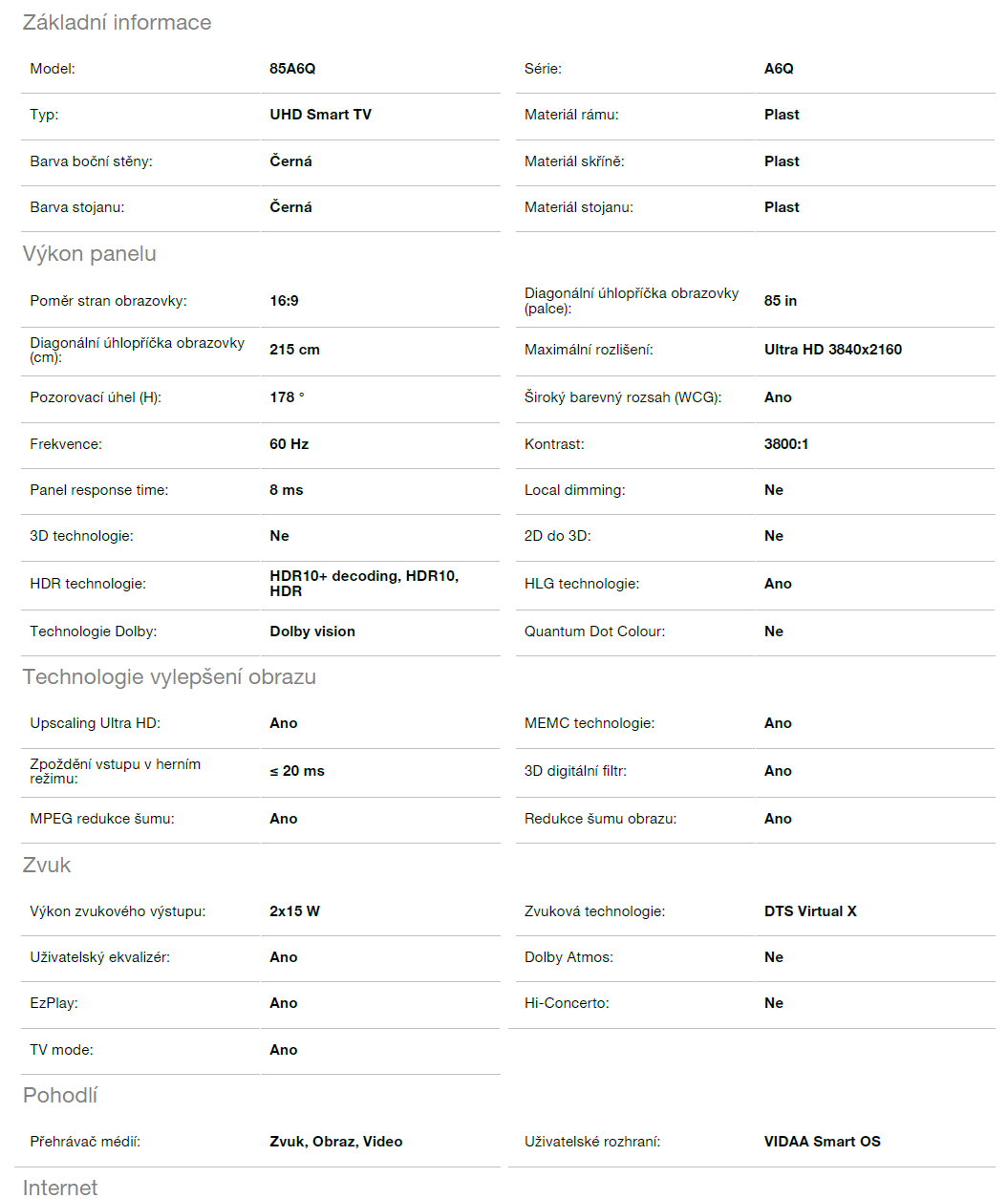Click the Technologie vylepšení obrazu heading
Screen dimensions: 1008x1199
(x=169, y=677)
